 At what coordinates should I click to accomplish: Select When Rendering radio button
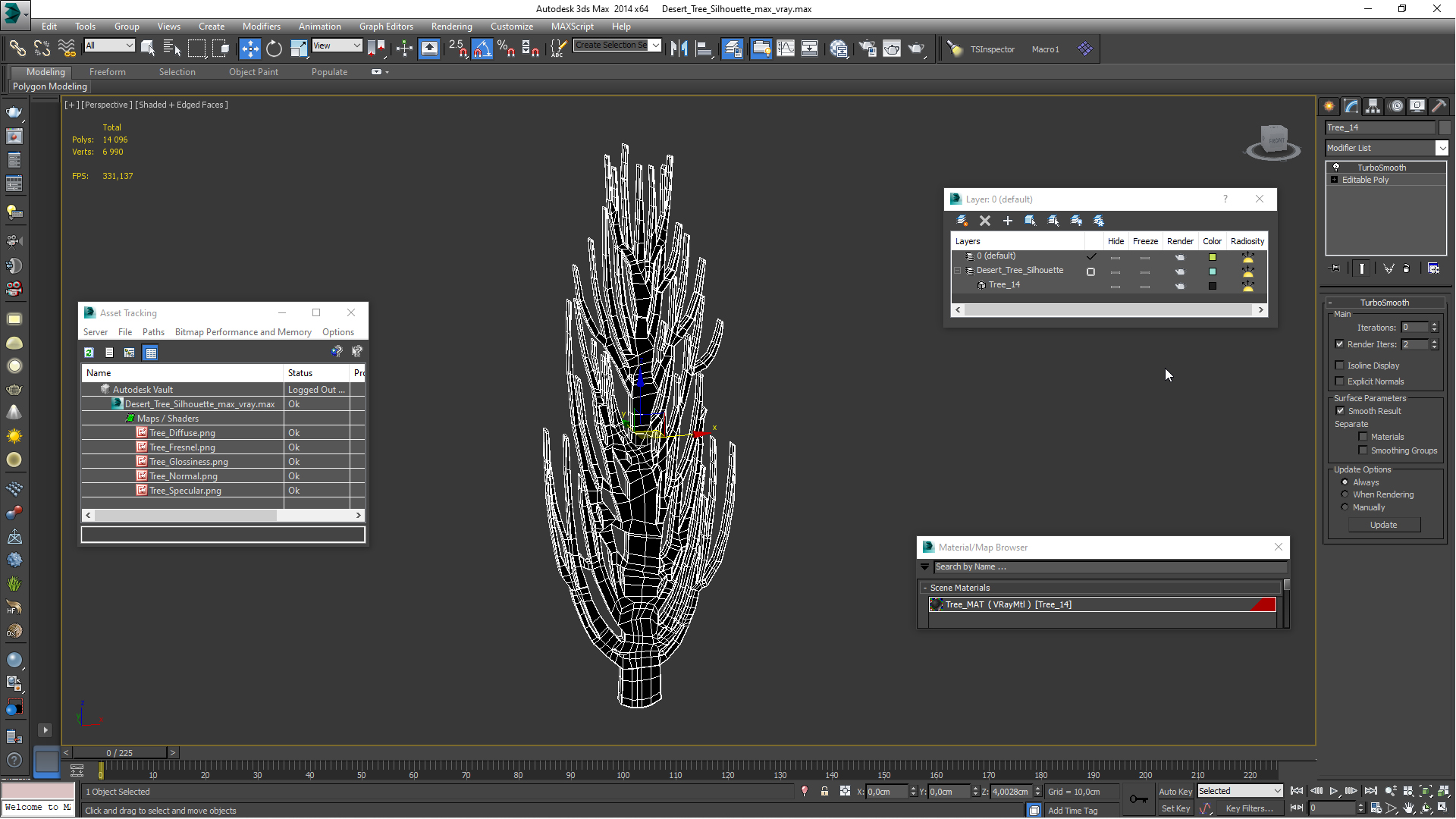point(1345,494)
